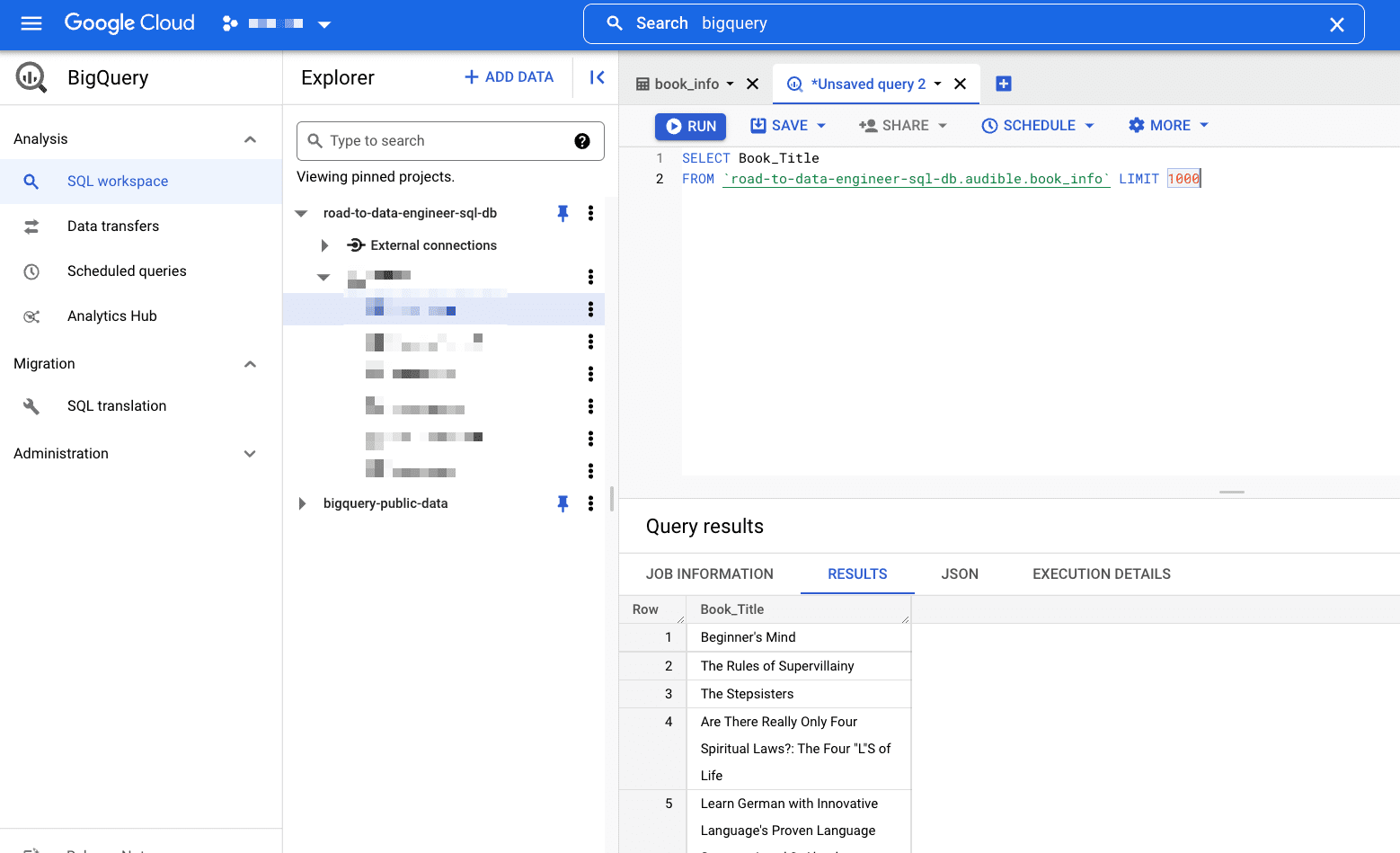This screenshot has width=1400, height=853.
Task: Open SQL translation from the Migration section
Action: [x=117, y=405]
